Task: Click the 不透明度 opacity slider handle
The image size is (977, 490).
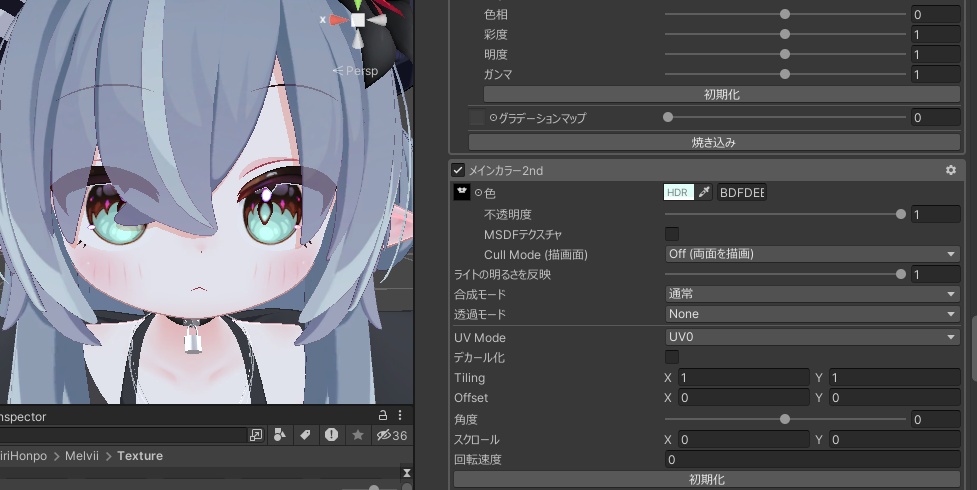Action: tap(900, 214)
